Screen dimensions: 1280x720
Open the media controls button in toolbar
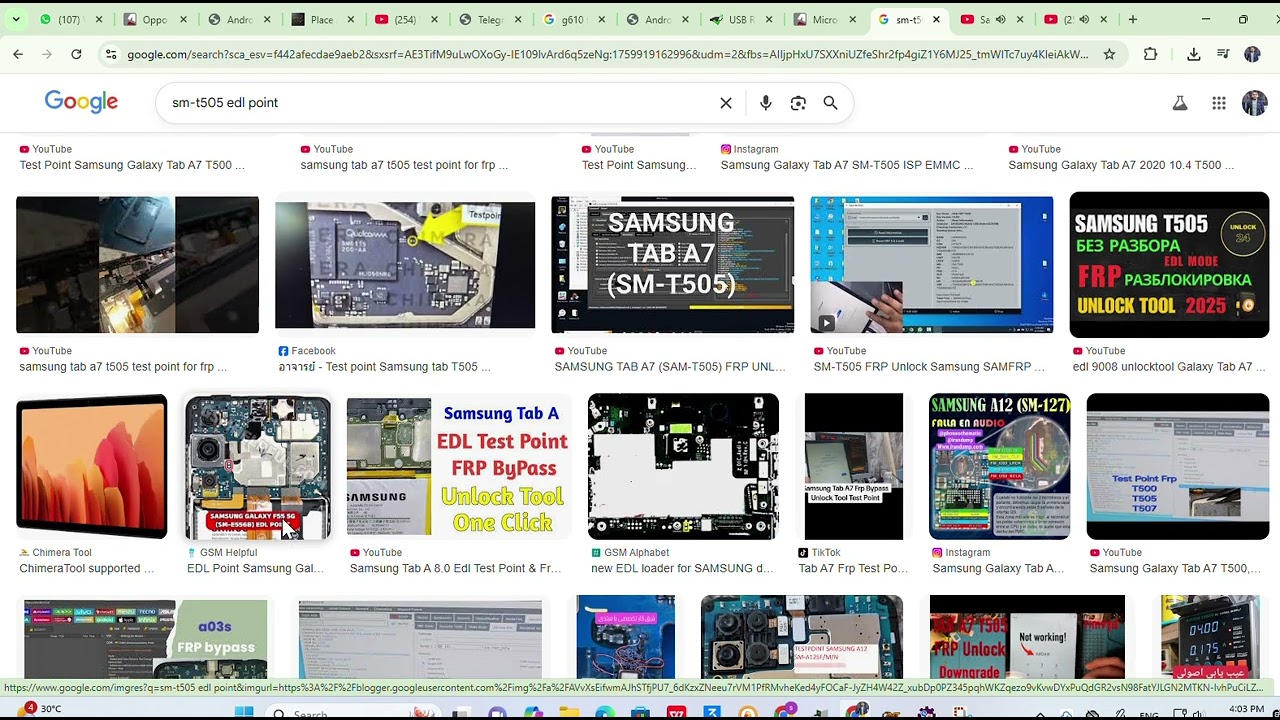pyautogui.click(x=1223, y=55)
